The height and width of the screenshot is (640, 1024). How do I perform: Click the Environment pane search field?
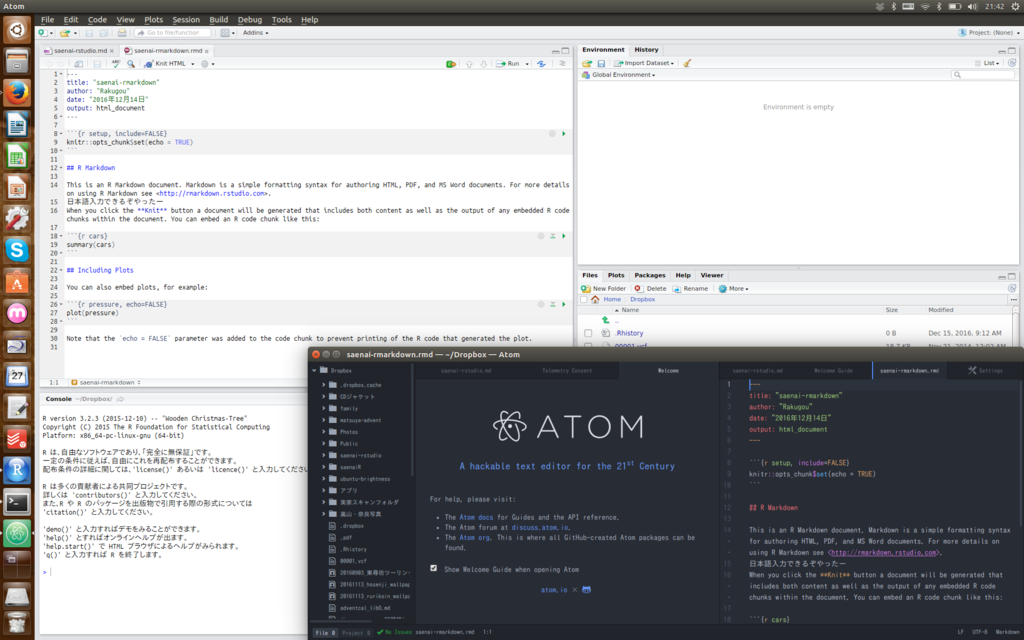coord(984,75)
